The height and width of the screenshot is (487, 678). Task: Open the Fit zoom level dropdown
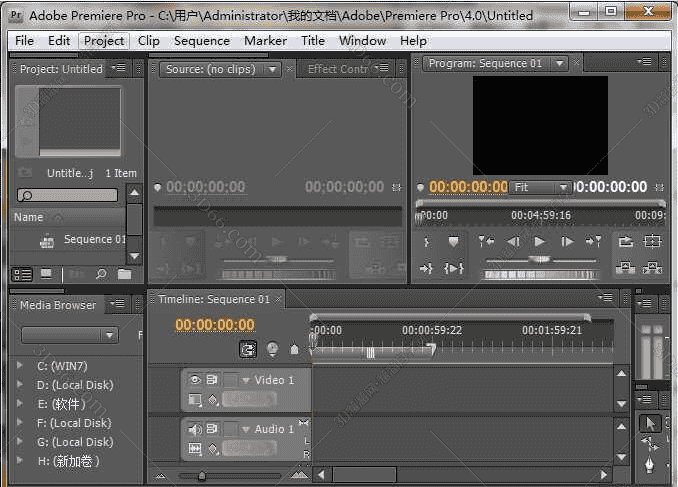[541, 187]
